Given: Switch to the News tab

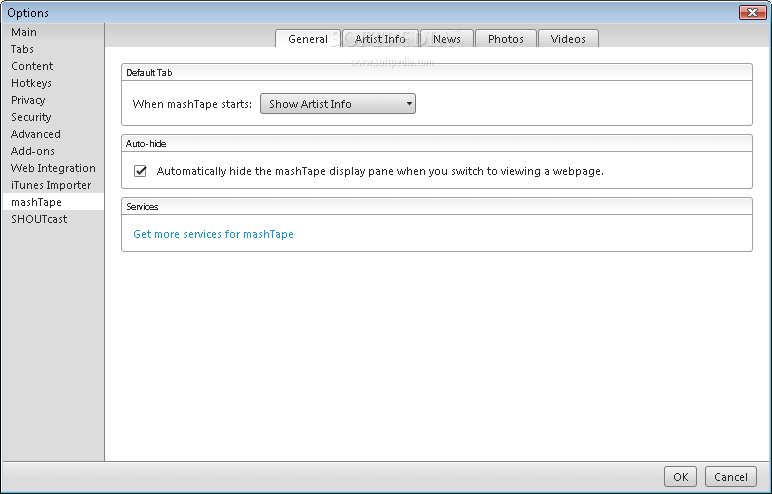Looking at the screenshot, I should click(x=447, y=39).
